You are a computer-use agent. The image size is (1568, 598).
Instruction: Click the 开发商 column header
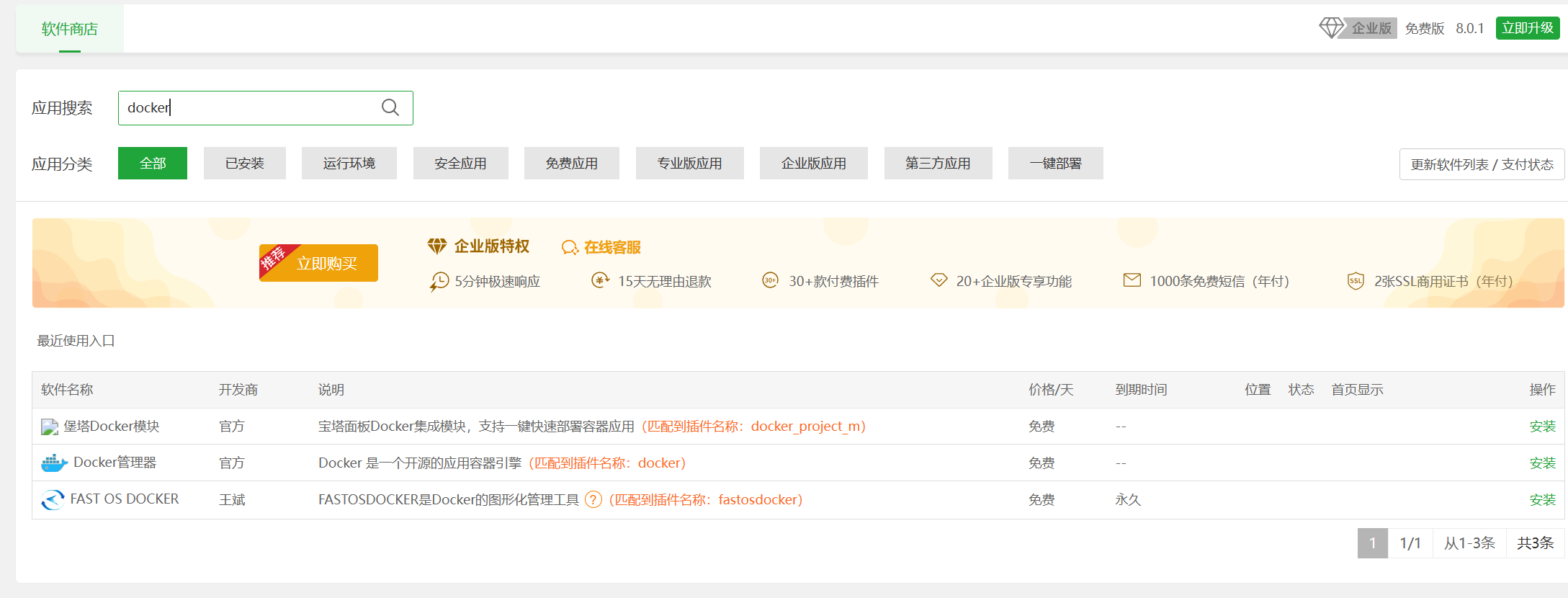[x=238, y=390]
